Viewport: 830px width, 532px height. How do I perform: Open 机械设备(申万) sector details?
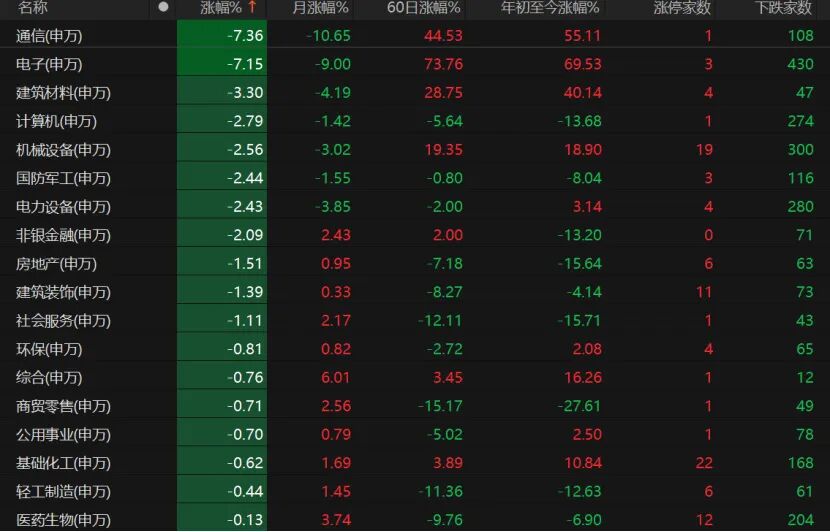click(415, 150)
